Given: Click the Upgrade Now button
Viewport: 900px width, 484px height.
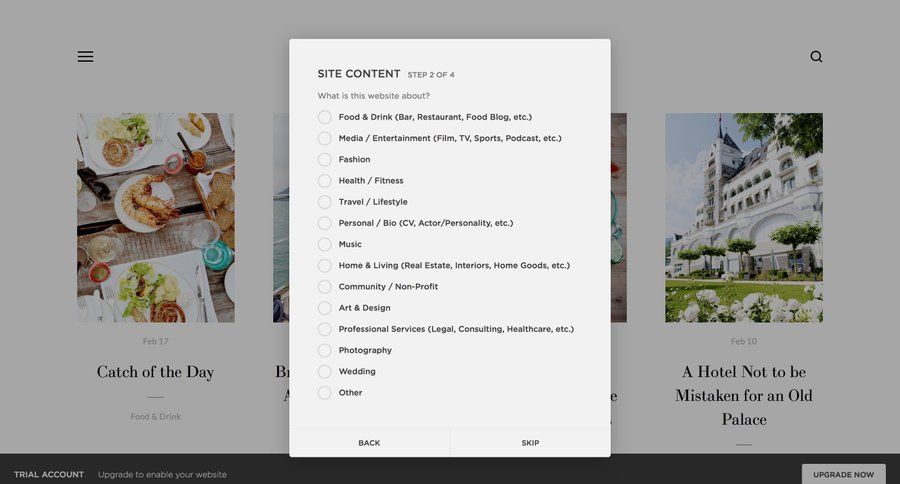Looking at the screenshot, I should coord(843,474).
